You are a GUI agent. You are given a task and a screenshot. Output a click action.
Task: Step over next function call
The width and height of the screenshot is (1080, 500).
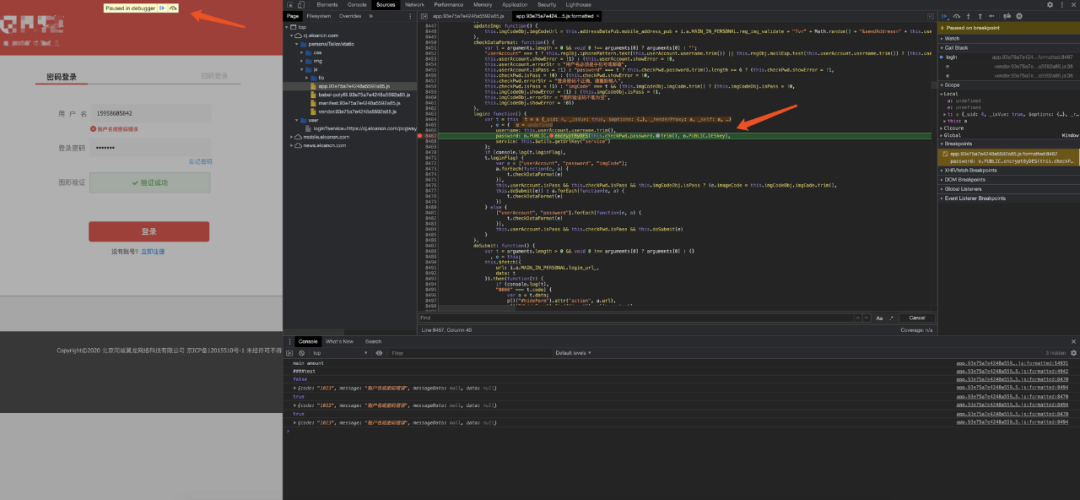[x=957, y=16]
